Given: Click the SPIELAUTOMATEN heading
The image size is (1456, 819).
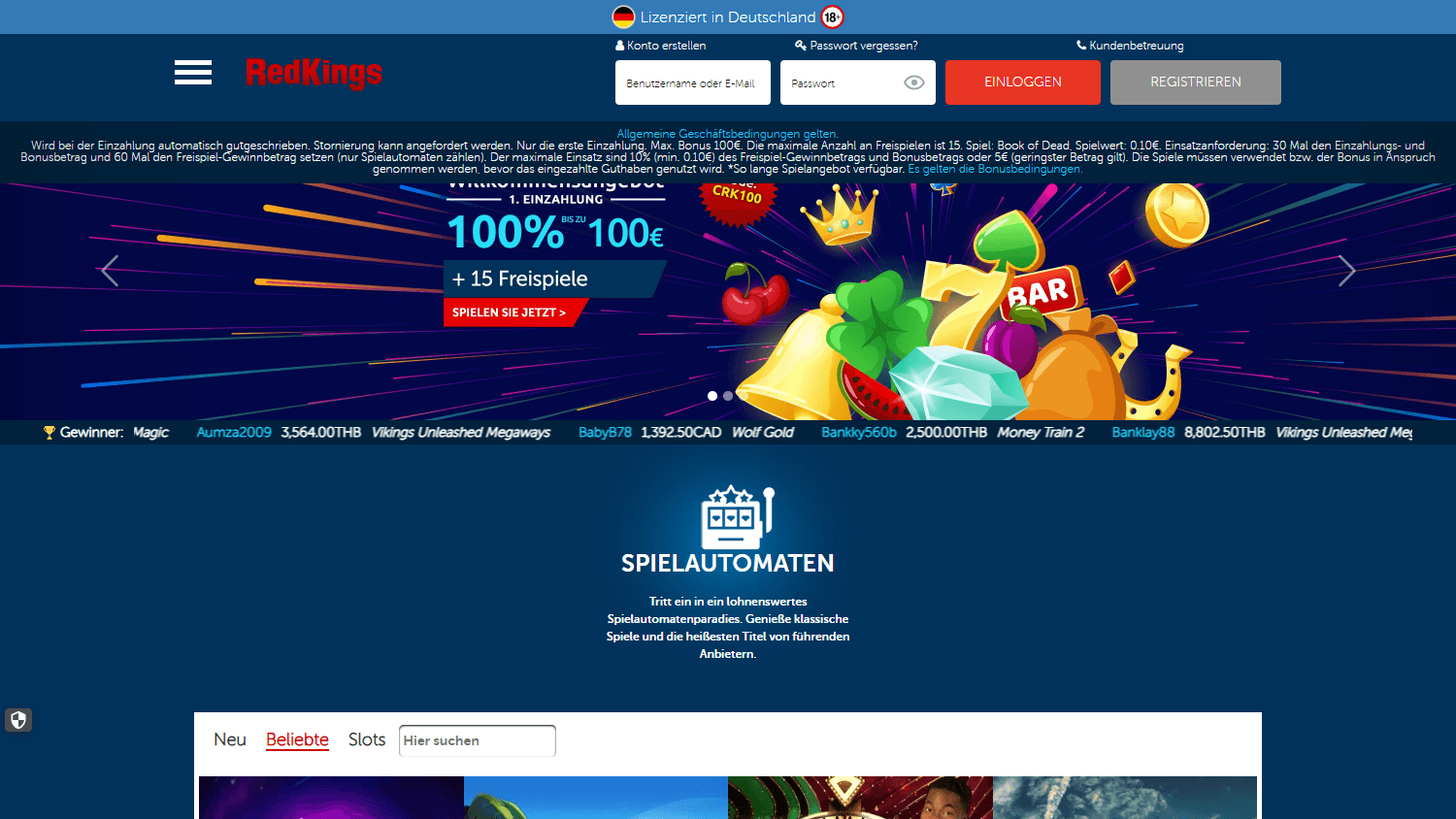Looking at the screenshot, I should 728,563.
